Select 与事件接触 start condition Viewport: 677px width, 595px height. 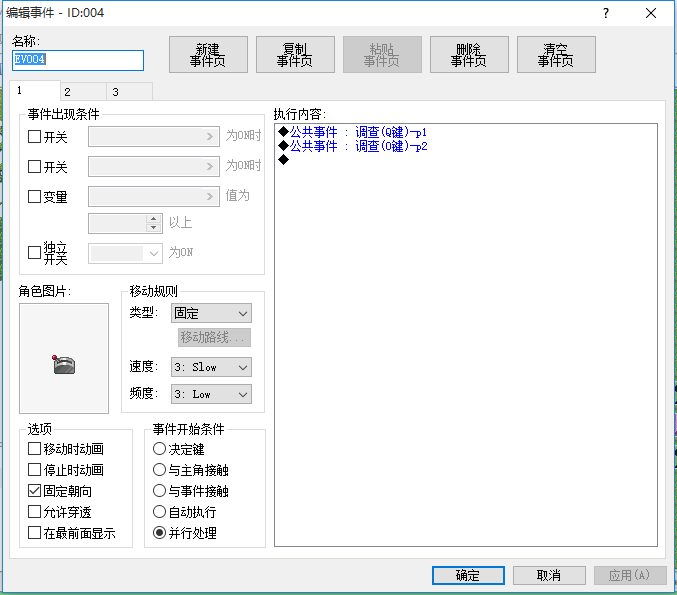(159, 491)
